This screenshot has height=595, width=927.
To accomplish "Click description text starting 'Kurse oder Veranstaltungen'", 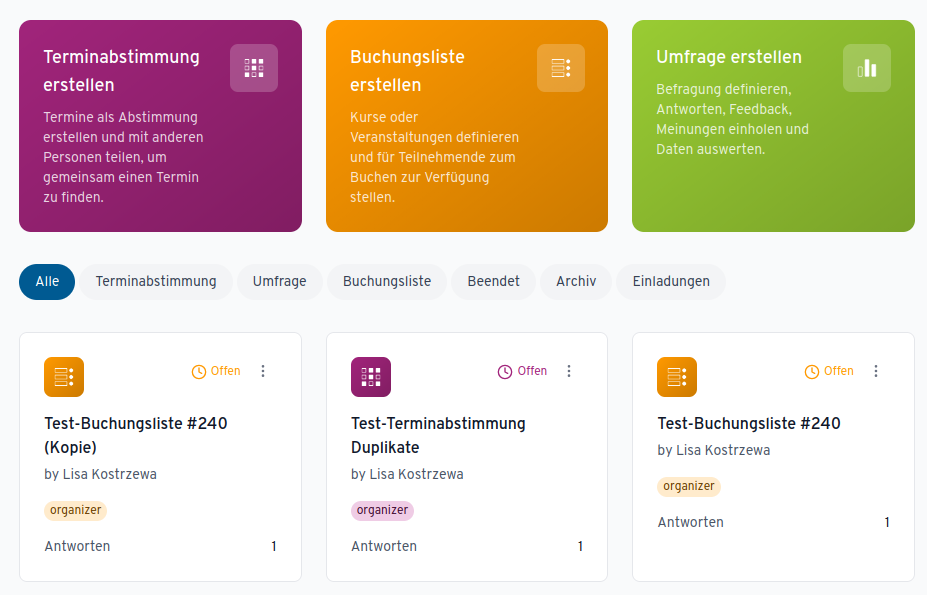I will (434, 157).
